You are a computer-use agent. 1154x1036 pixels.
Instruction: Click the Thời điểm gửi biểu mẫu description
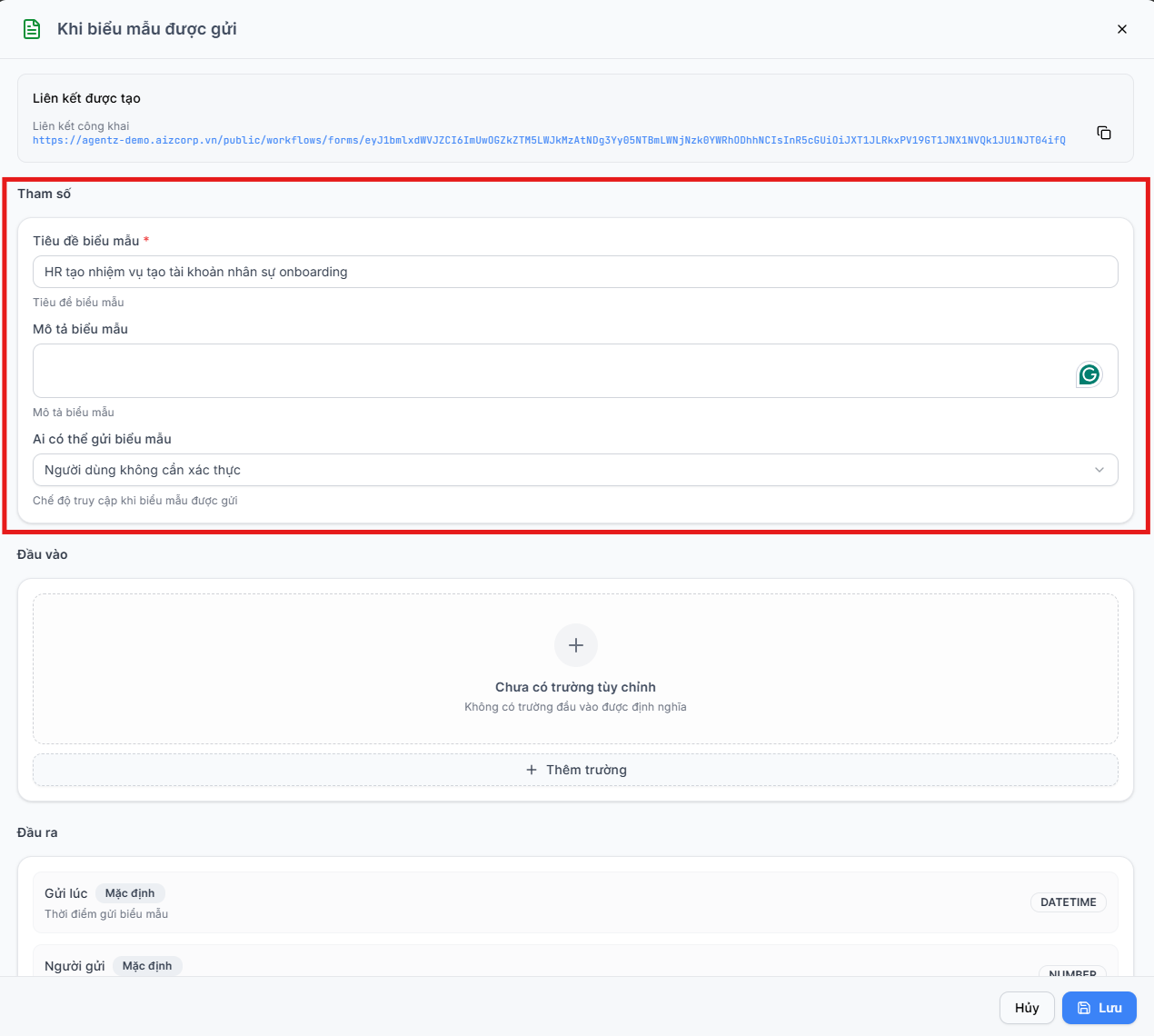106,914
